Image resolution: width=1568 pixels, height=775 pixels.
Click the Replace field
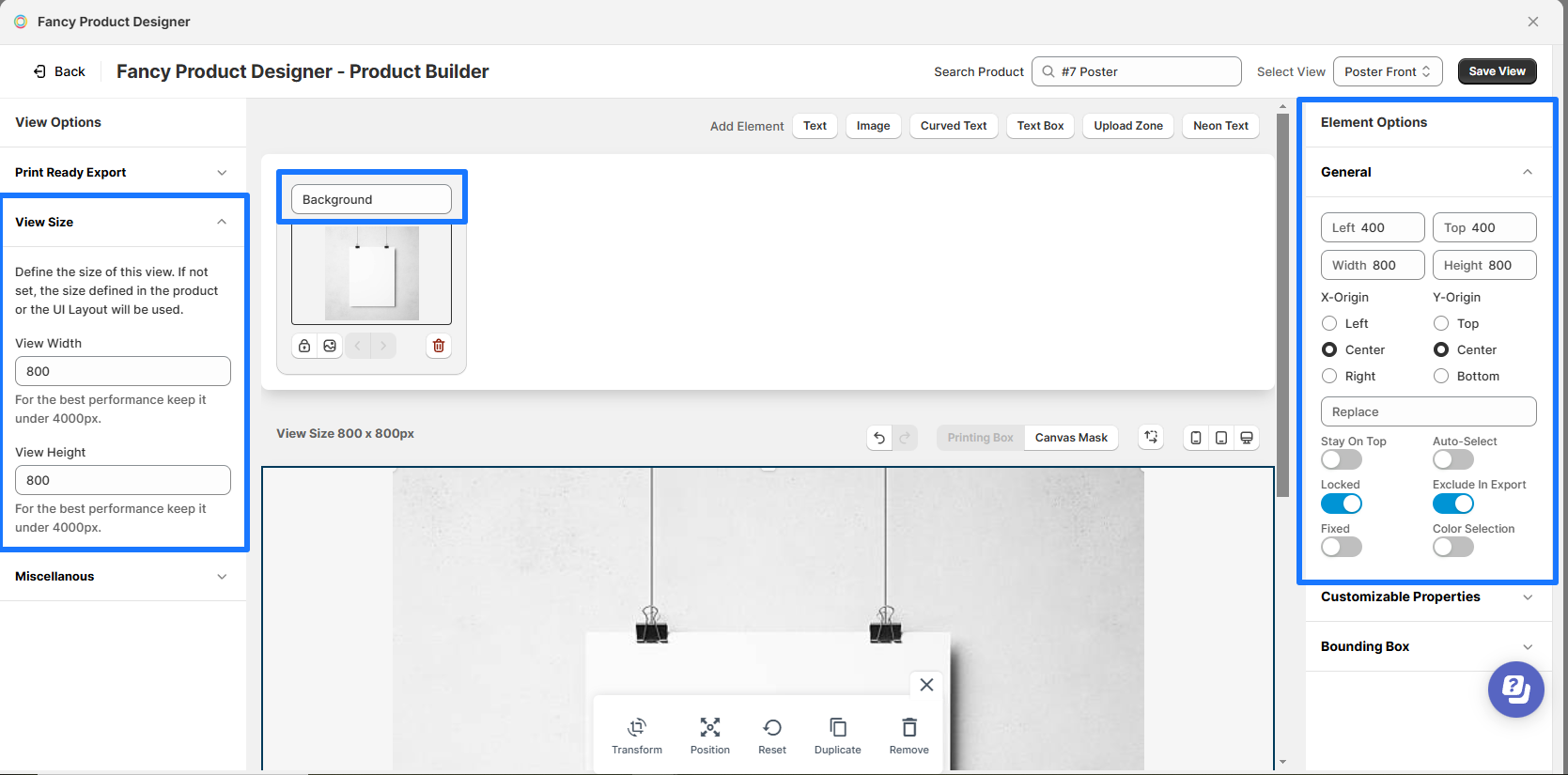1428,411
